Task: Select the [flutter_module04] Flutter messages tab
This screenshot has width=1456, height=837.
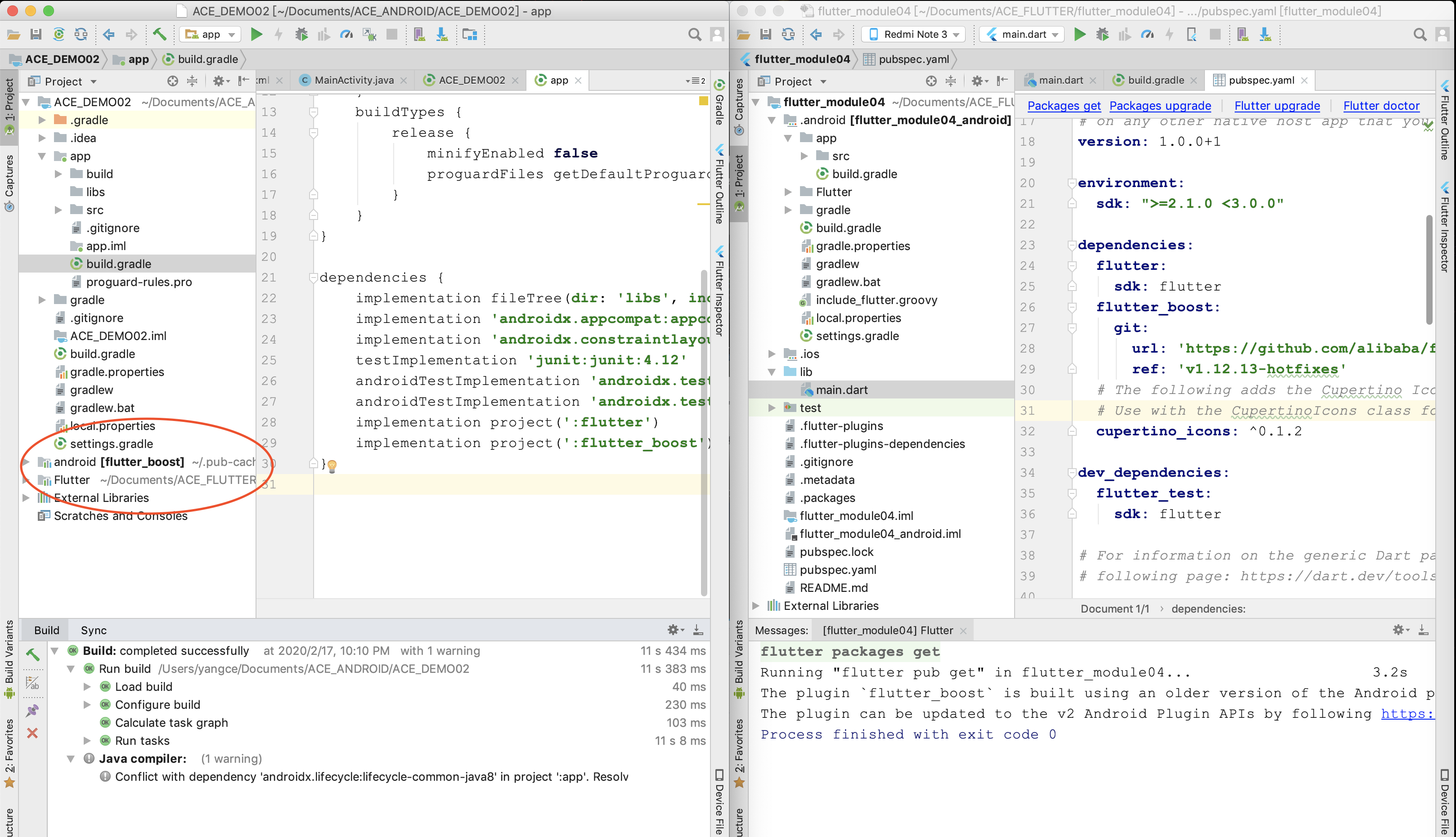Action: tap(894, 630)
